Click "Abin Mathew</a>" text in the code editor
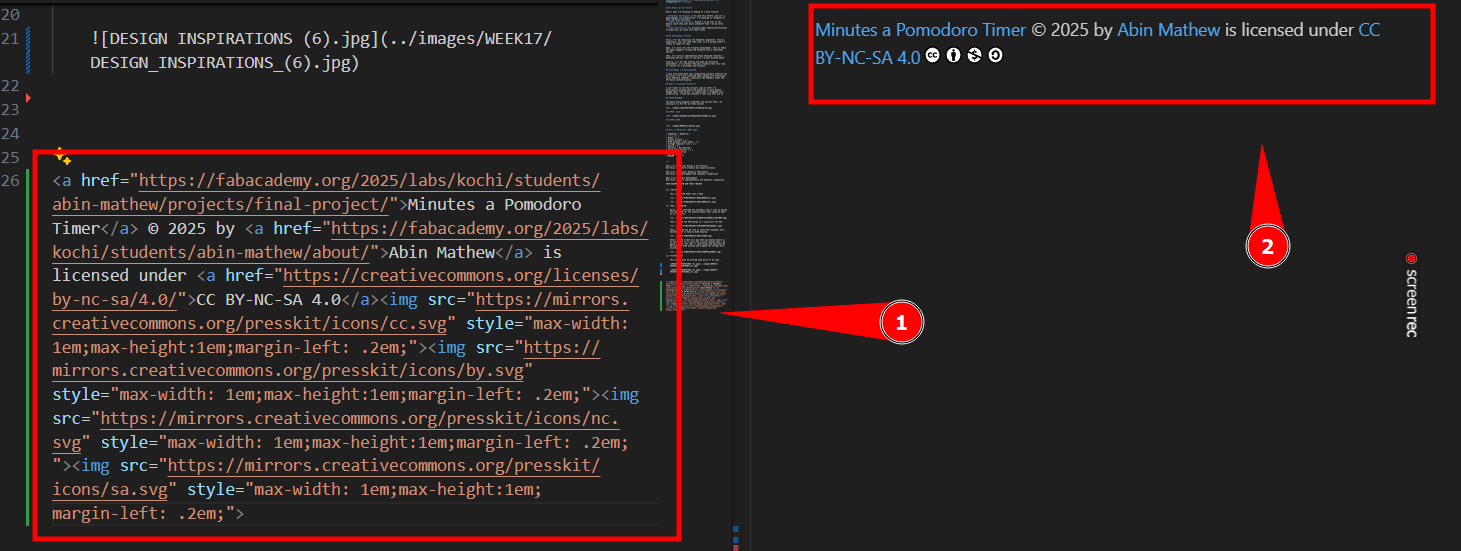 click(460, 251)
